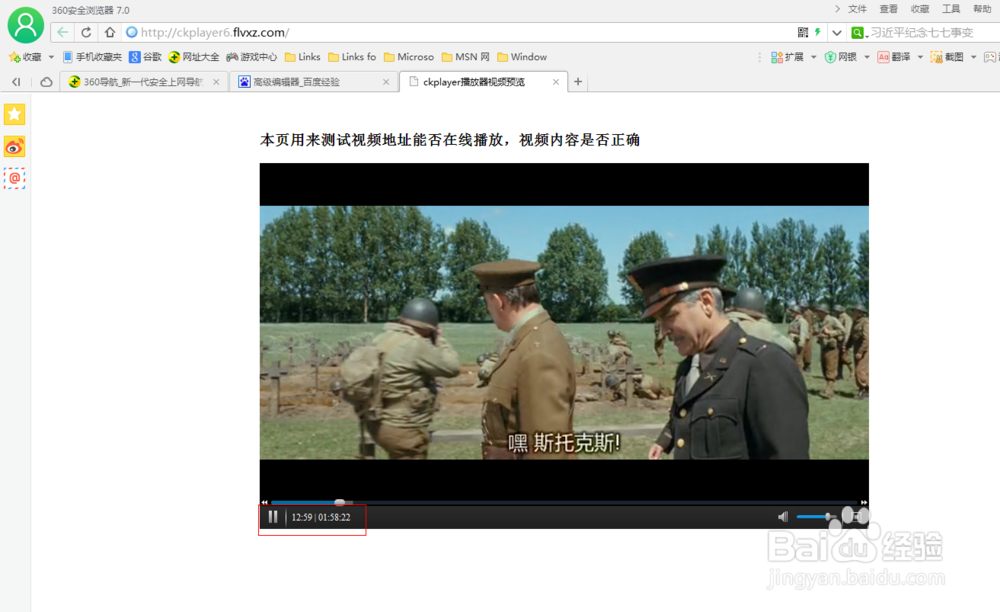Open the Microso bookmark folder
The width and height of the screenshot is (1000, 612).
(409, 57)
